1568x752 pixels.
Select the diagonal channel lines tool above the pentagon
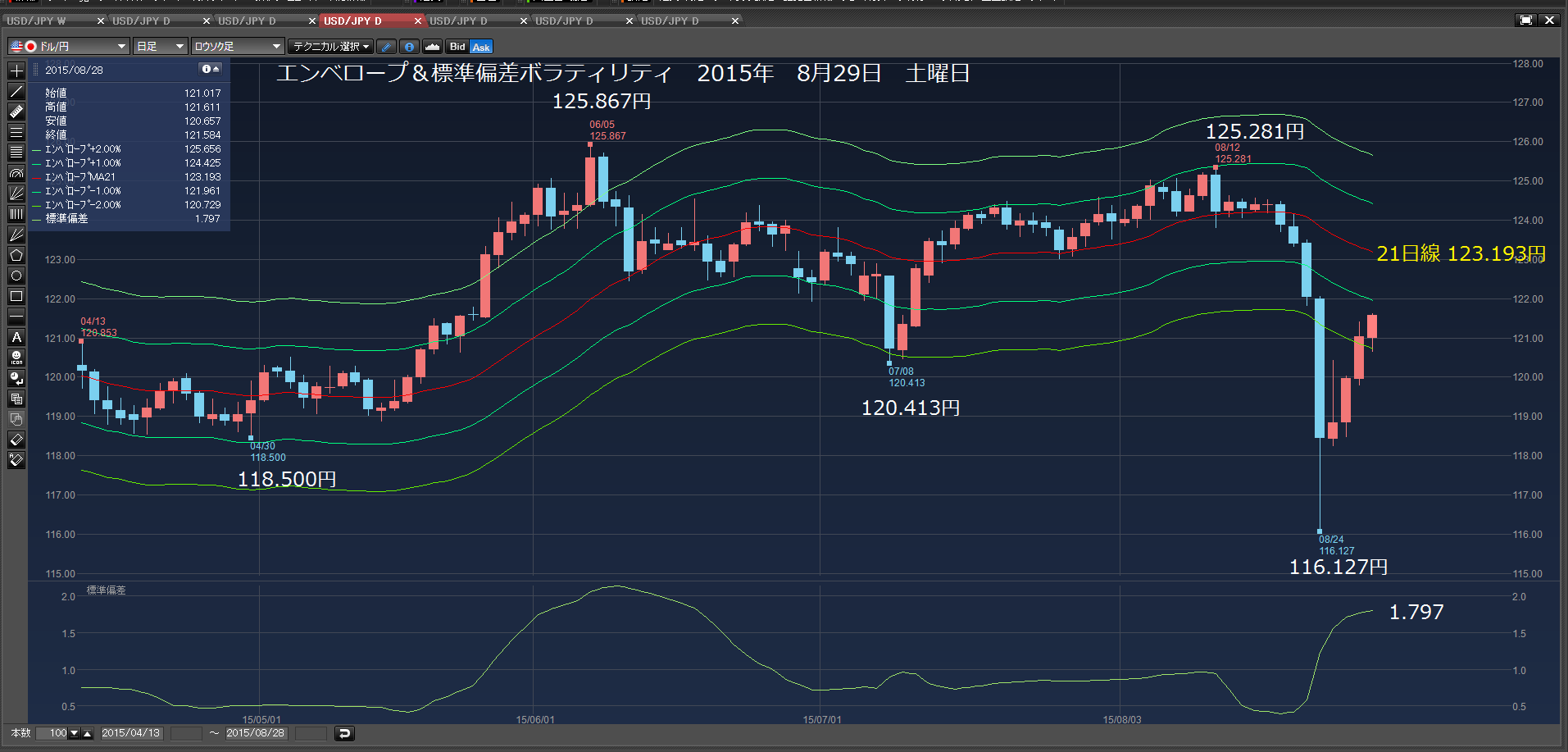coord(16,235)
